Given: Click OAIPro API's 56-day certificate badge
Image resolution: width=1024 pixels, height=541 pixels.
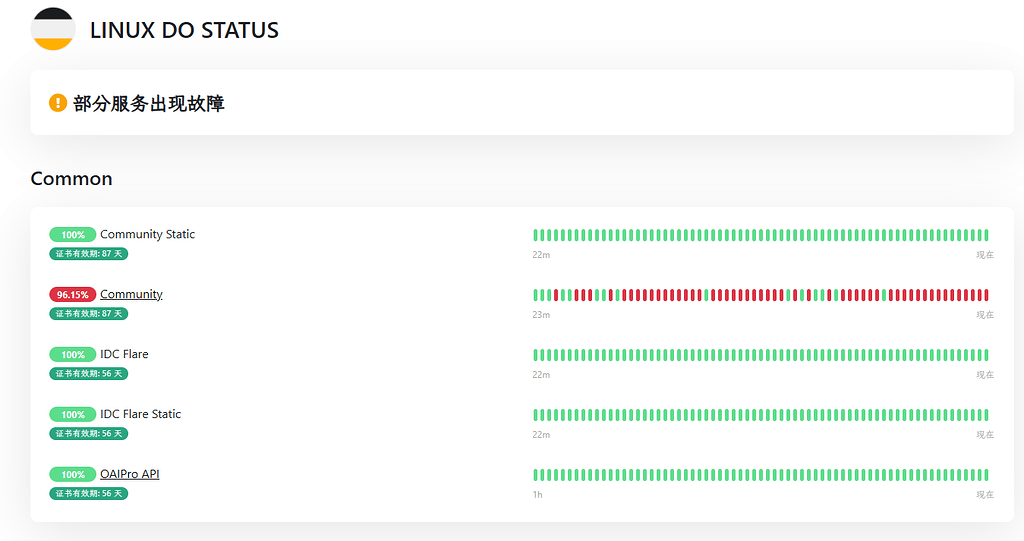Looking at the screenshot, I should (89, 493).
